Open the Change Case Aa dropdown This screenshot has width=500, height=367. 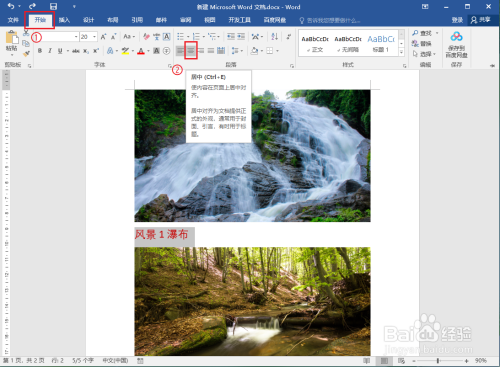pos(129,37)
